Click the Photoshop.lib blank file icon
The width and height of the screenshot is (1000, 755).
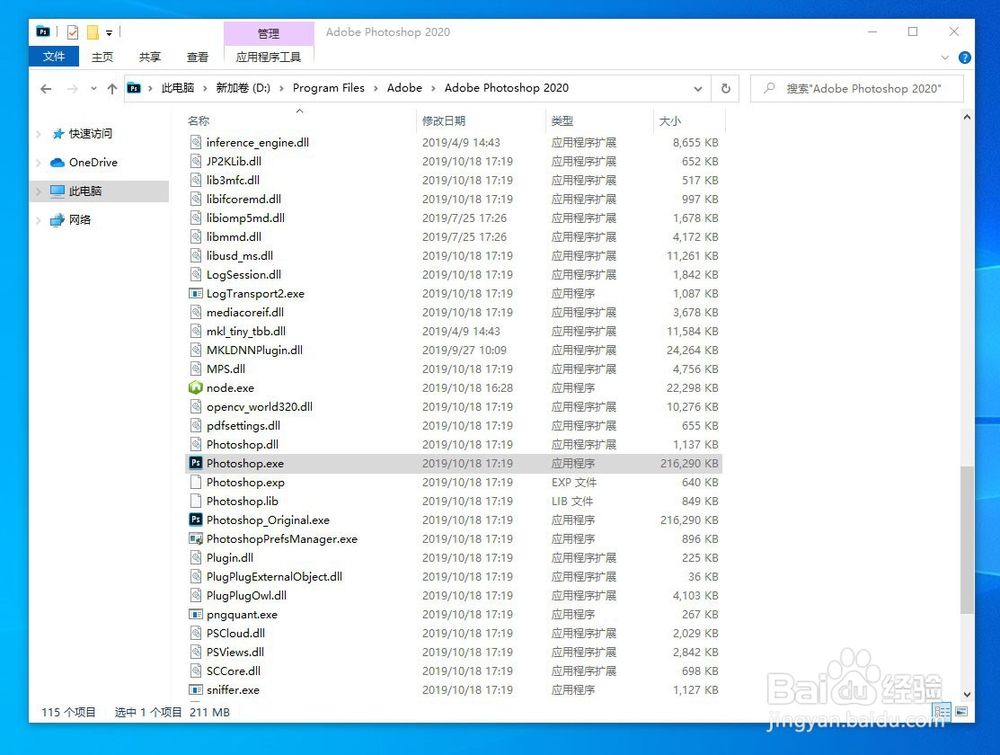196,501
